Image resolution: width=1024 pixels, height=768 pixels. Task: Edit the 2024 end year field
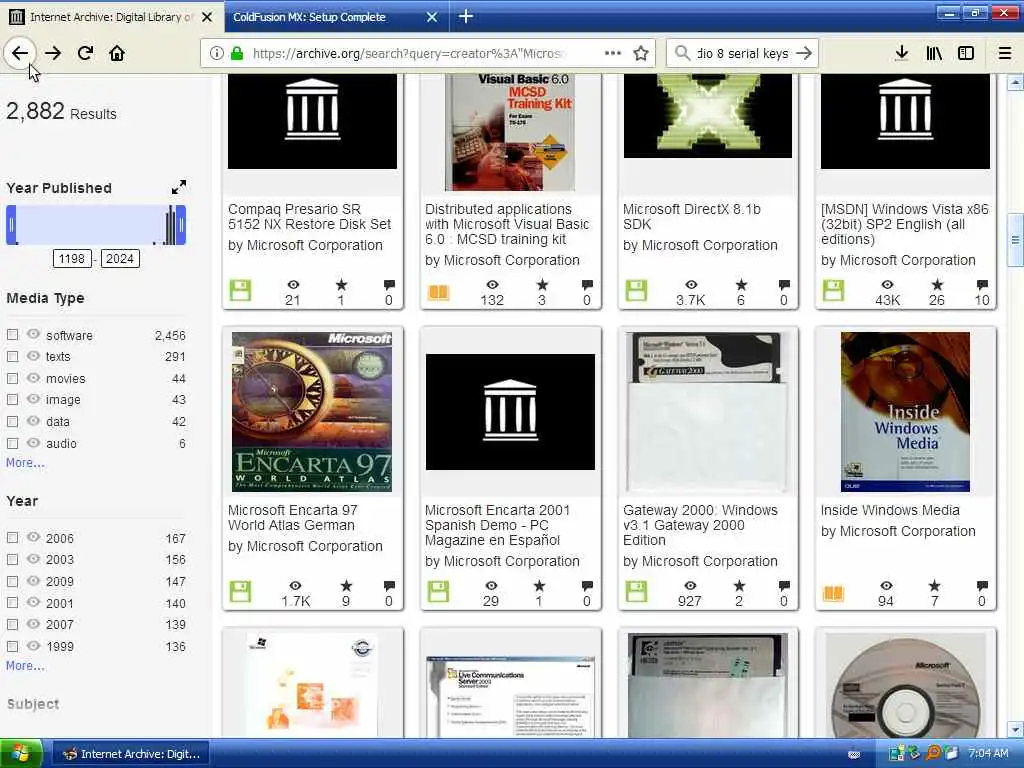pos(120,259)
